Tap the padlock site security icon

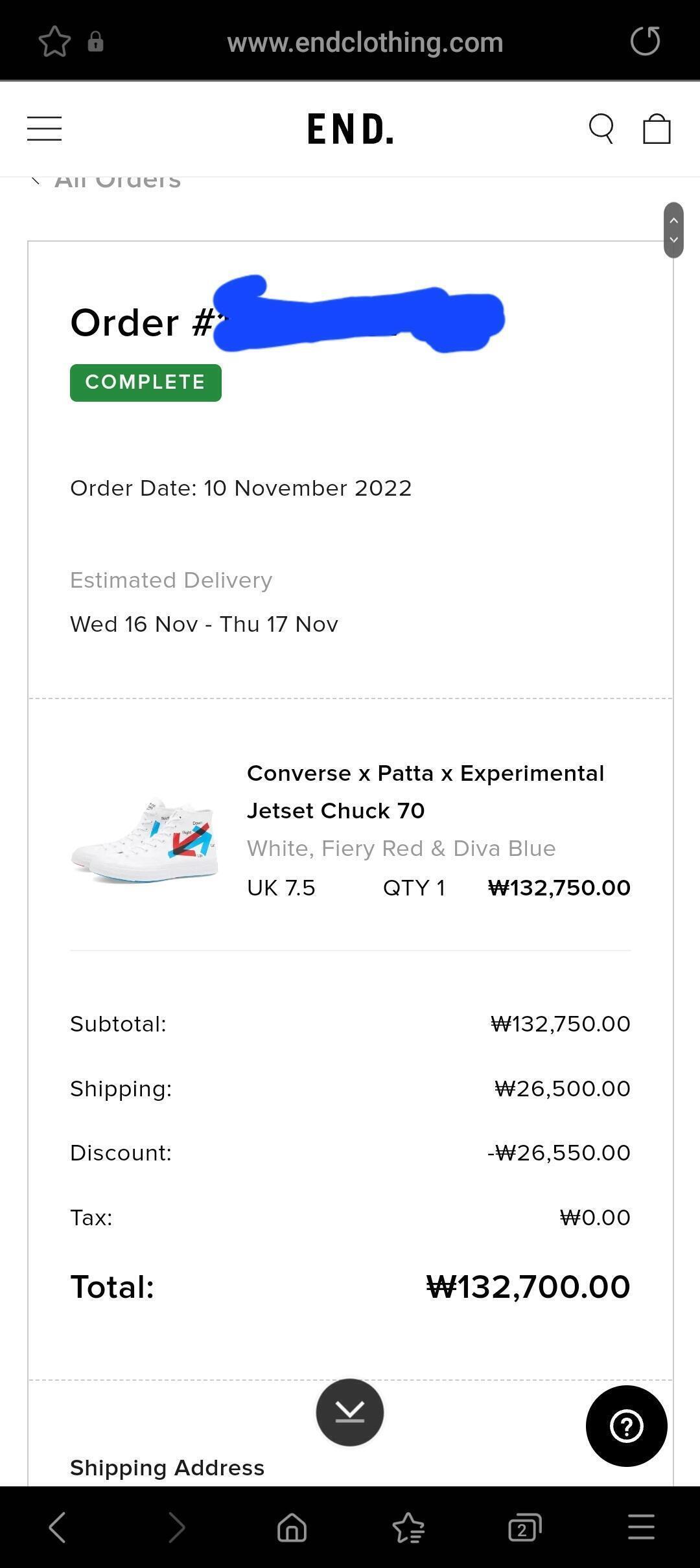(95, 42)
